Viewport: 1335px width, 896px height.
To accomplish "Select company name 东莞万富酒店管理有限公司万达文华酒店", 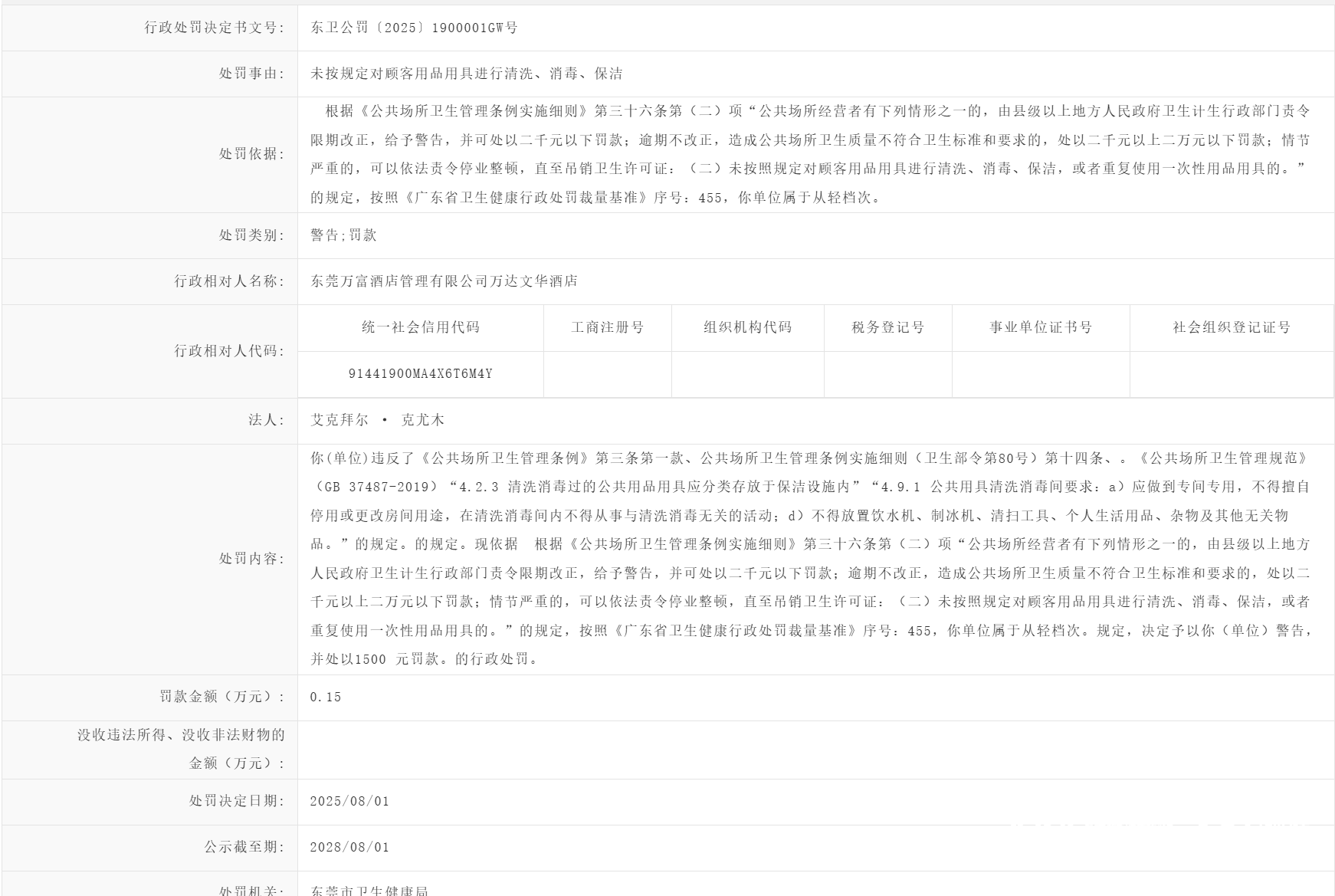I will [x=444, y=281].
